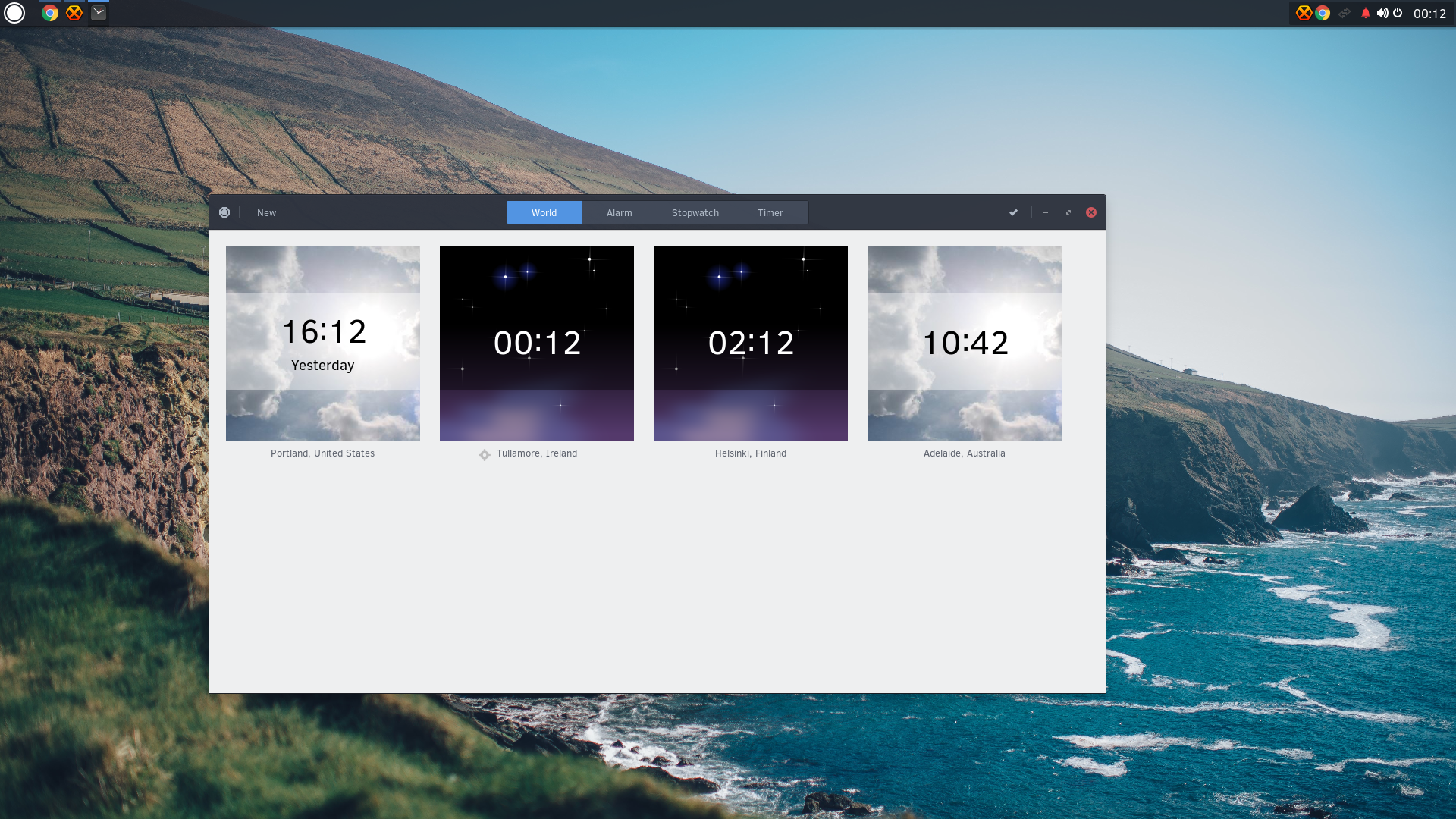Open the Tullamore 00:12 clock tile
The width and height of the screenshot is (1456, 819).
coord(537,344)
